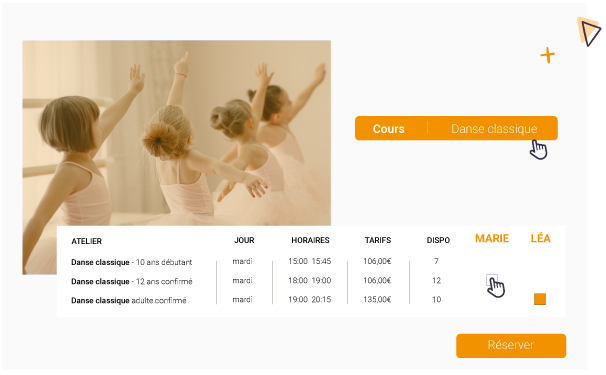Uncheck Léa's orange checkbox for adulte confirmé
This screenshot has height=375, width=606.
click(x=540, y=299)
